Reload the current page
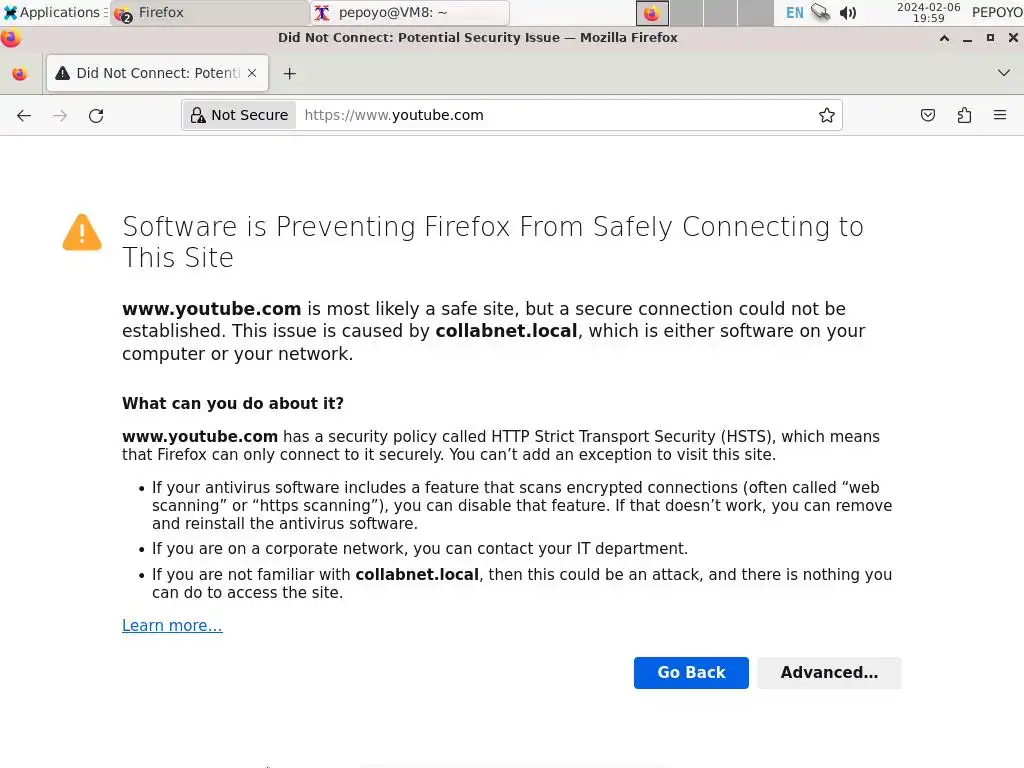The height and width of the screenshot is (768, 1024). (96, 115)
